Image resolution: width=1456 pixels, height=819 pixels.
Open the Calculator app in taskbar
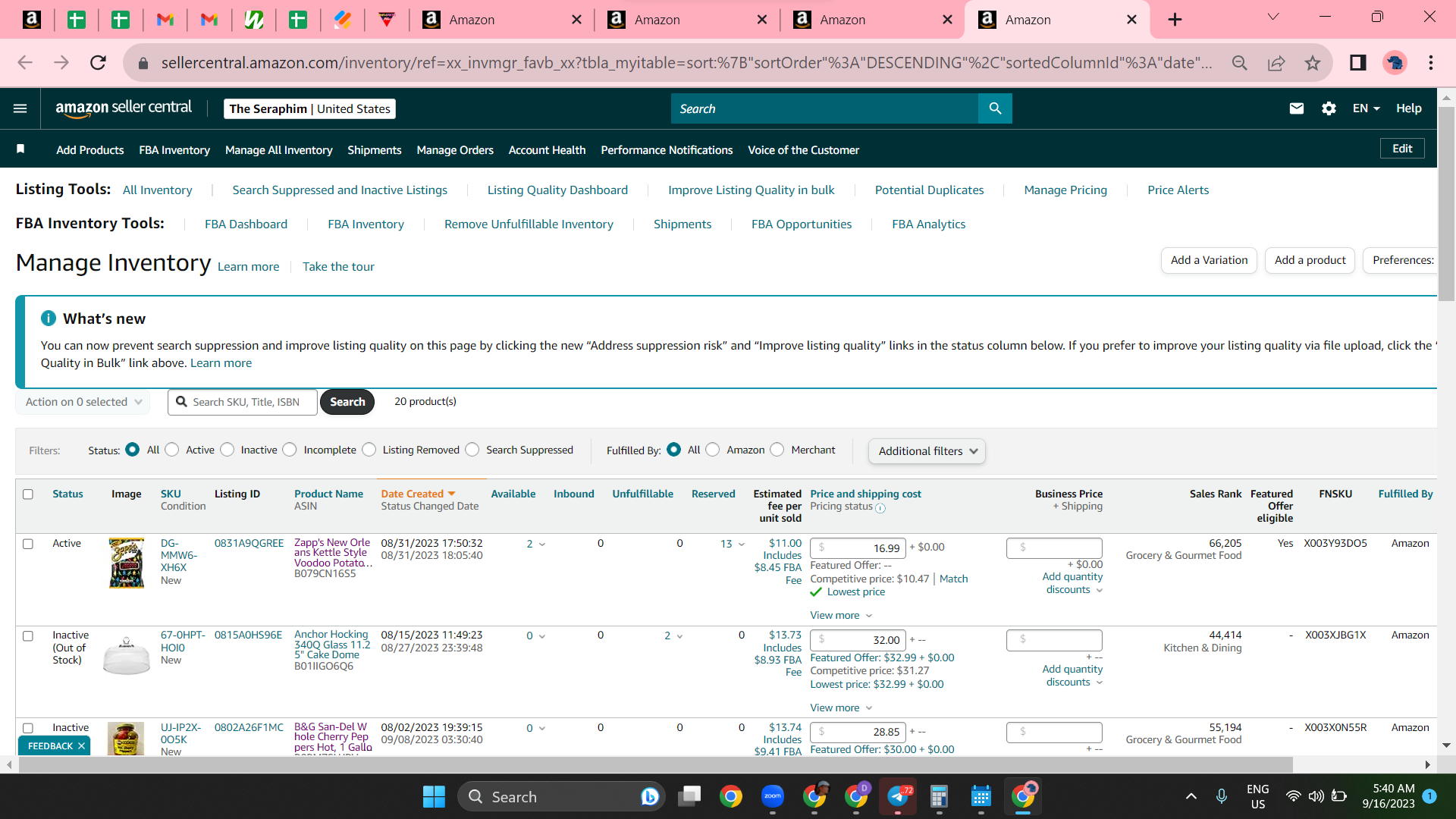(x=940, y=796)
